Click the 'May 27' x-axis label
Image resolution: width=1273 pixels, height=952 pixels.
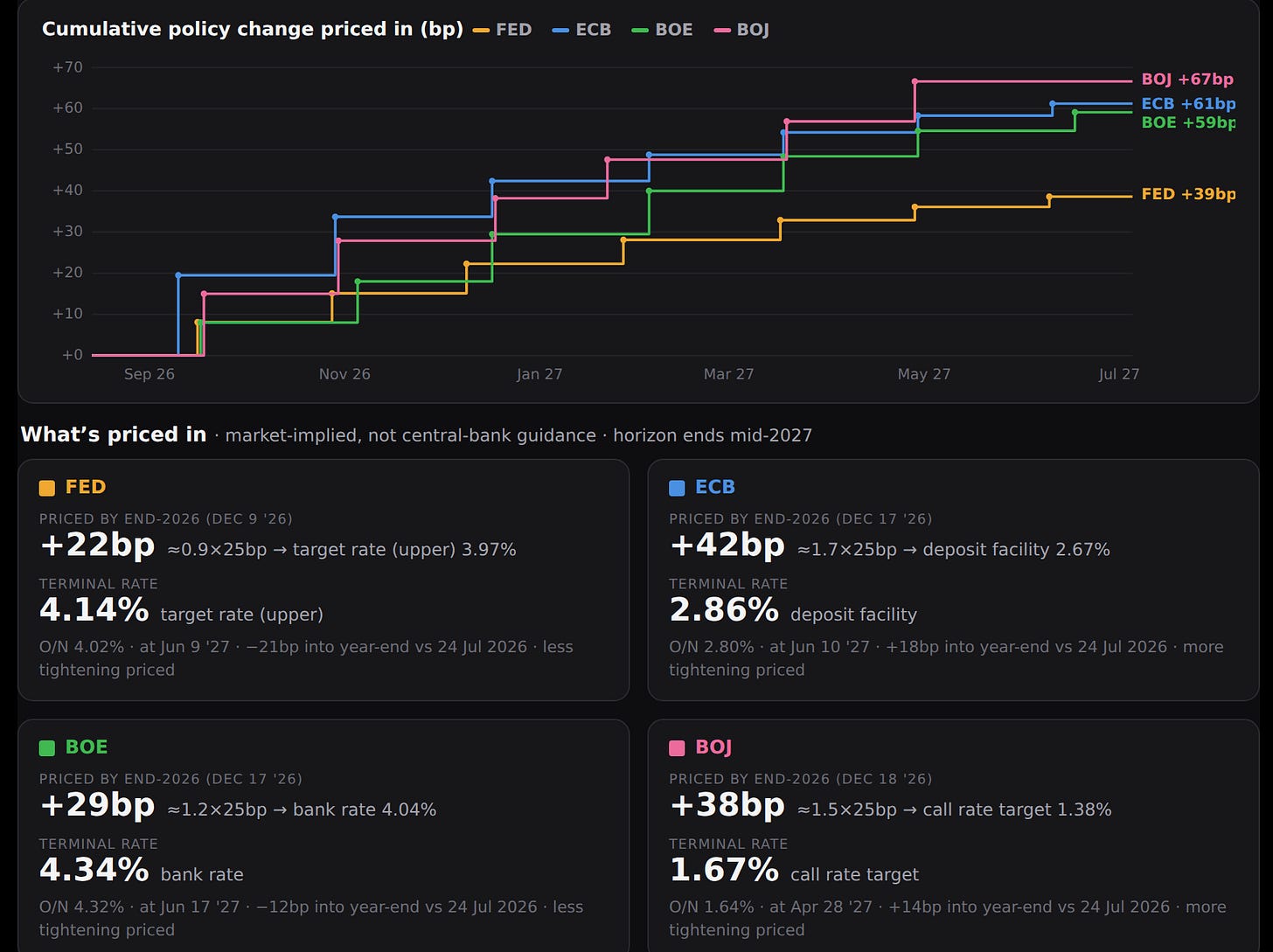click(x=924, y=374)
